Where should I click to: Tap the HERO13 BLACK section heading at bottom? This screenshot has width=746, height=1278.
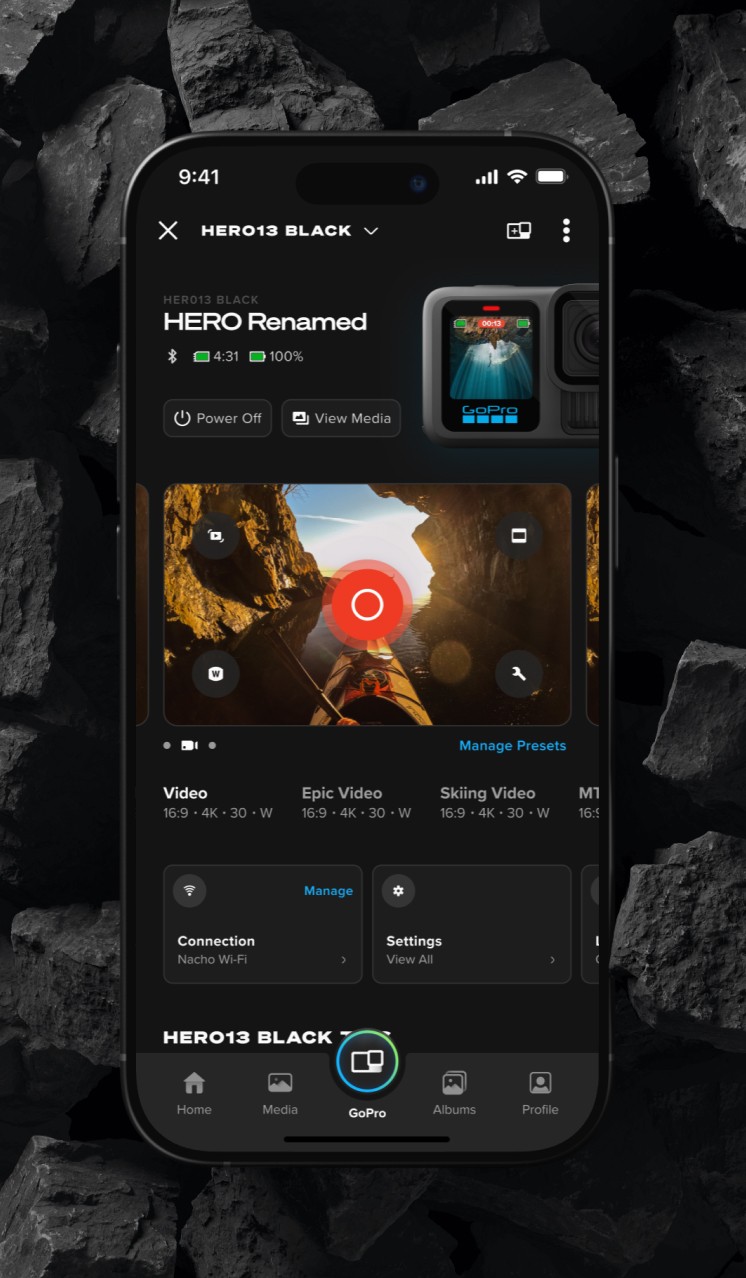click(275, 1037)
